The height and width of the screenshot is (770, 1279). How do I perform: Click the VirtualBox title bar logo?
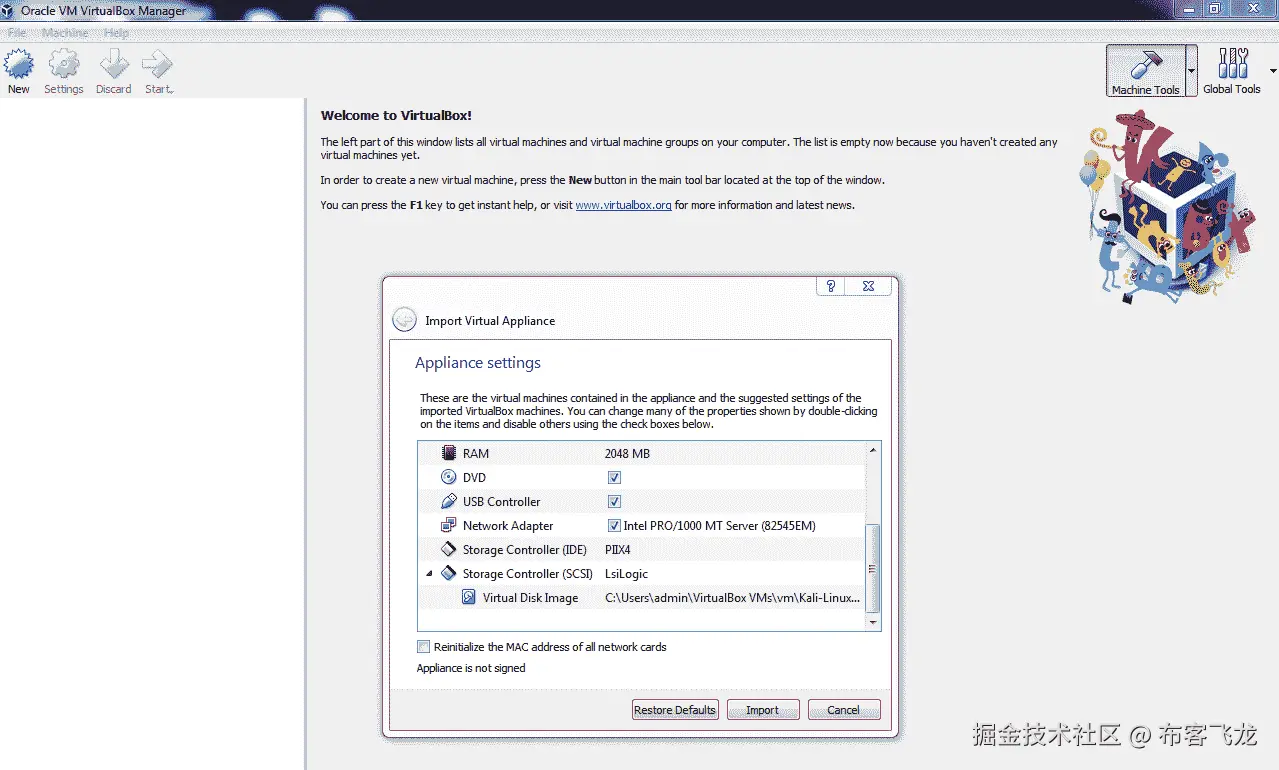(10, 10)
